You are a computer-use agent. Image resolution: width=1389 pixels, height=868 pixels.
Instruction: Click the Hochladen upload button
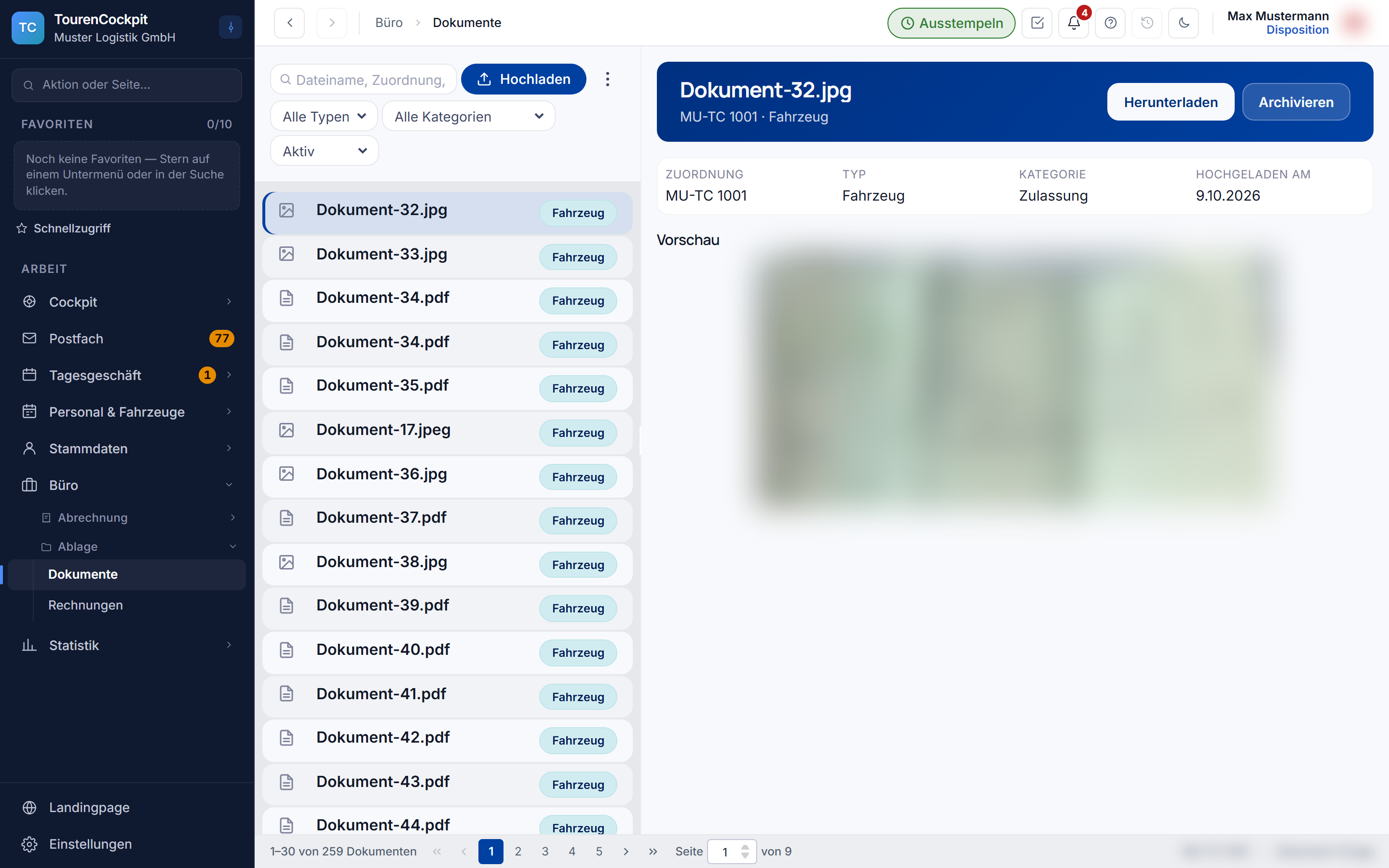(523, 79)
